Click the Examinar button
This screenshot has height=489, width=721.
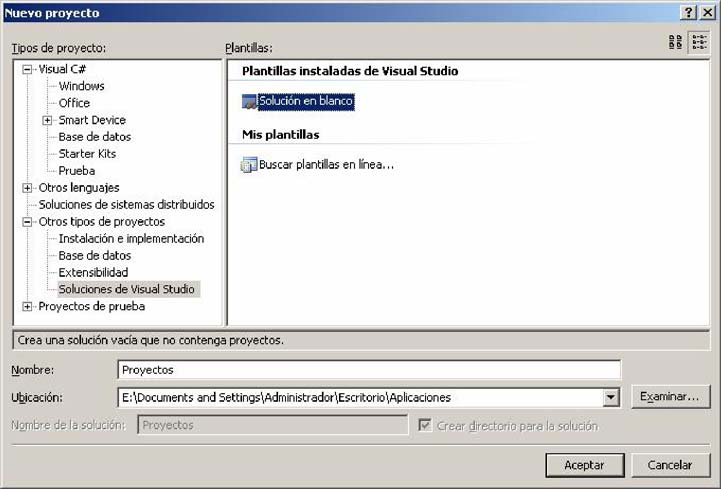670,397
